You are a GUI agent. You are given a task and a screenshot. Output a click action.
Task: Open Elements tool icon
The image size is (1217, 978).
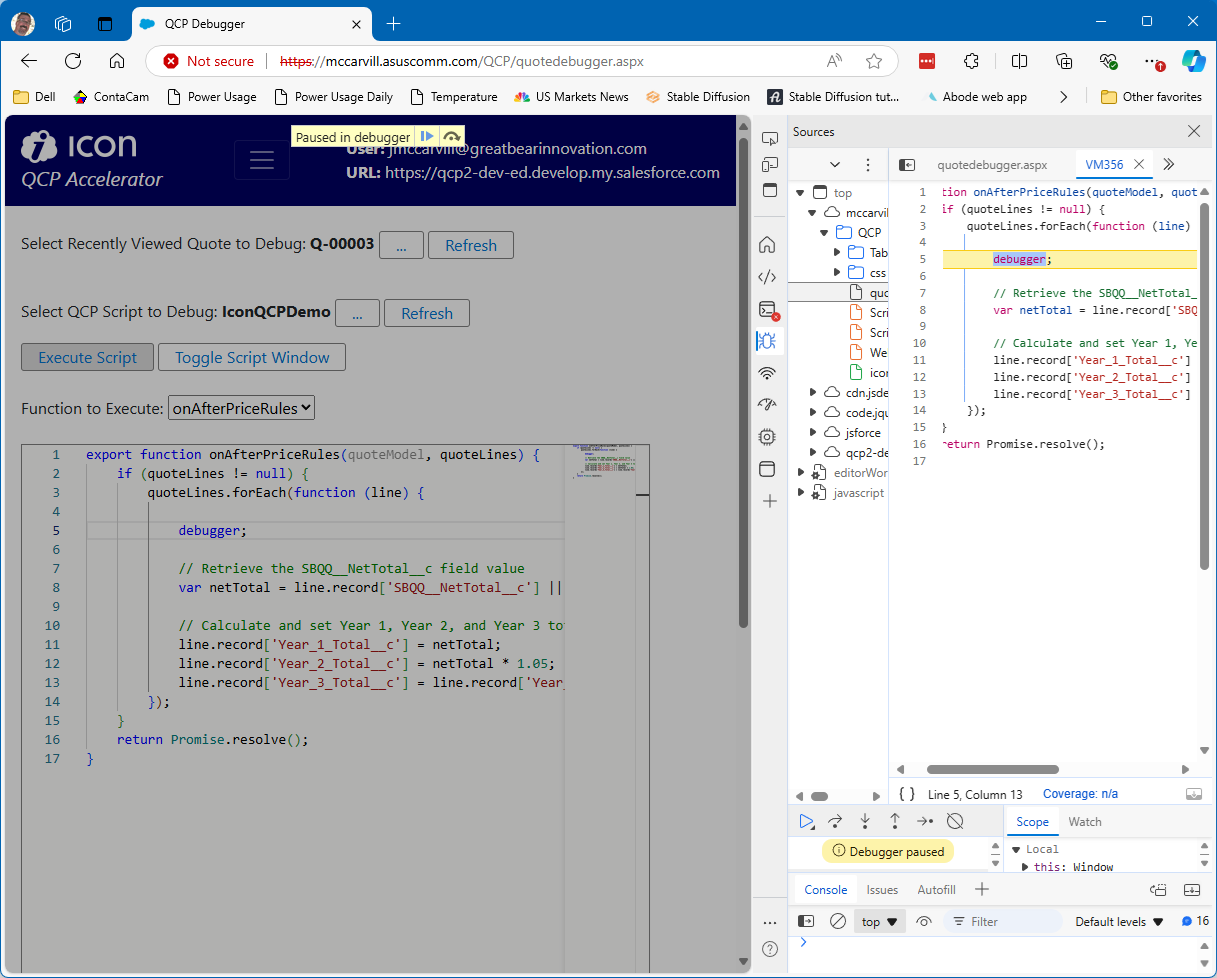click(768, 277)
